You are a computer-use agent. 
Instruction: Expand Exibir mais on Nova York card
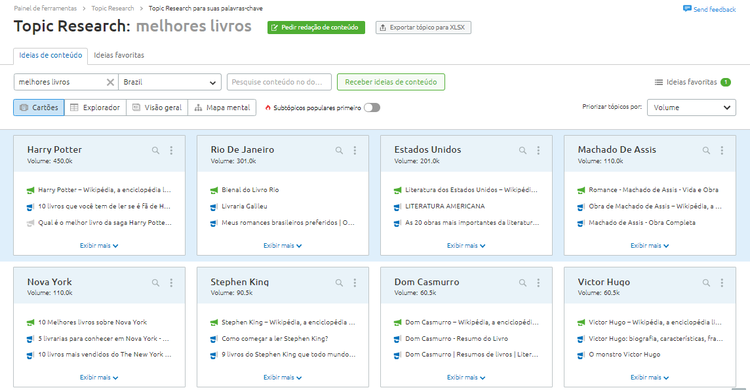(99, 378)
